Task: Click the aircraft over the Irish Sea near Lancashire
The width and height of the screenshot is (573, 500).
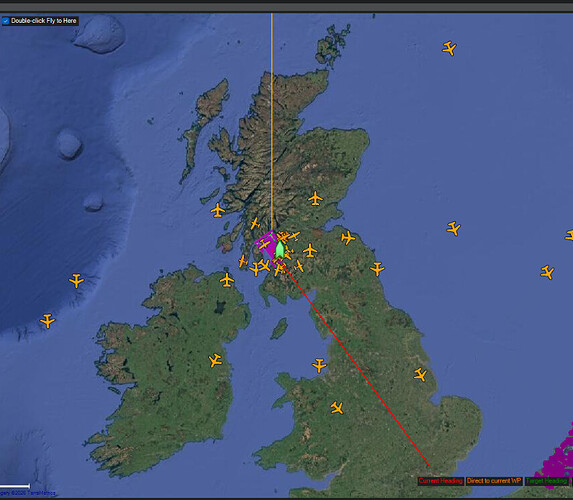Action: pyautogui.click(x=319, y=365)
